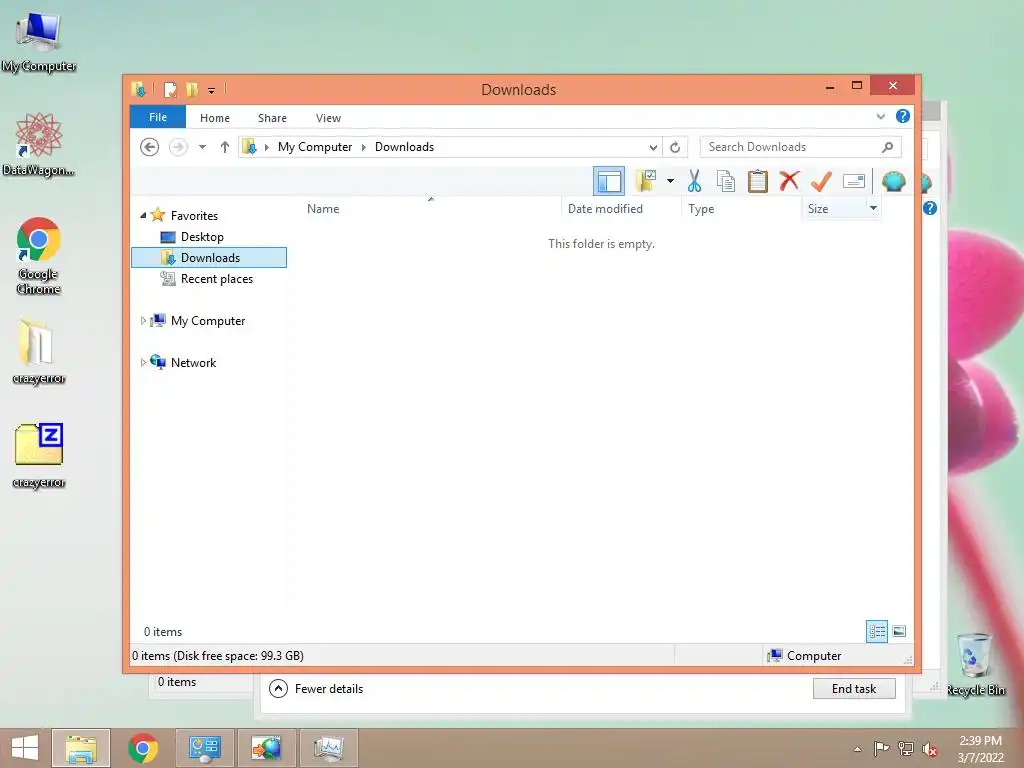Click My Computer in the address breadcrumb
Image resolution: width=1024 pixels, height=768 pixels.
pos(315,147)
